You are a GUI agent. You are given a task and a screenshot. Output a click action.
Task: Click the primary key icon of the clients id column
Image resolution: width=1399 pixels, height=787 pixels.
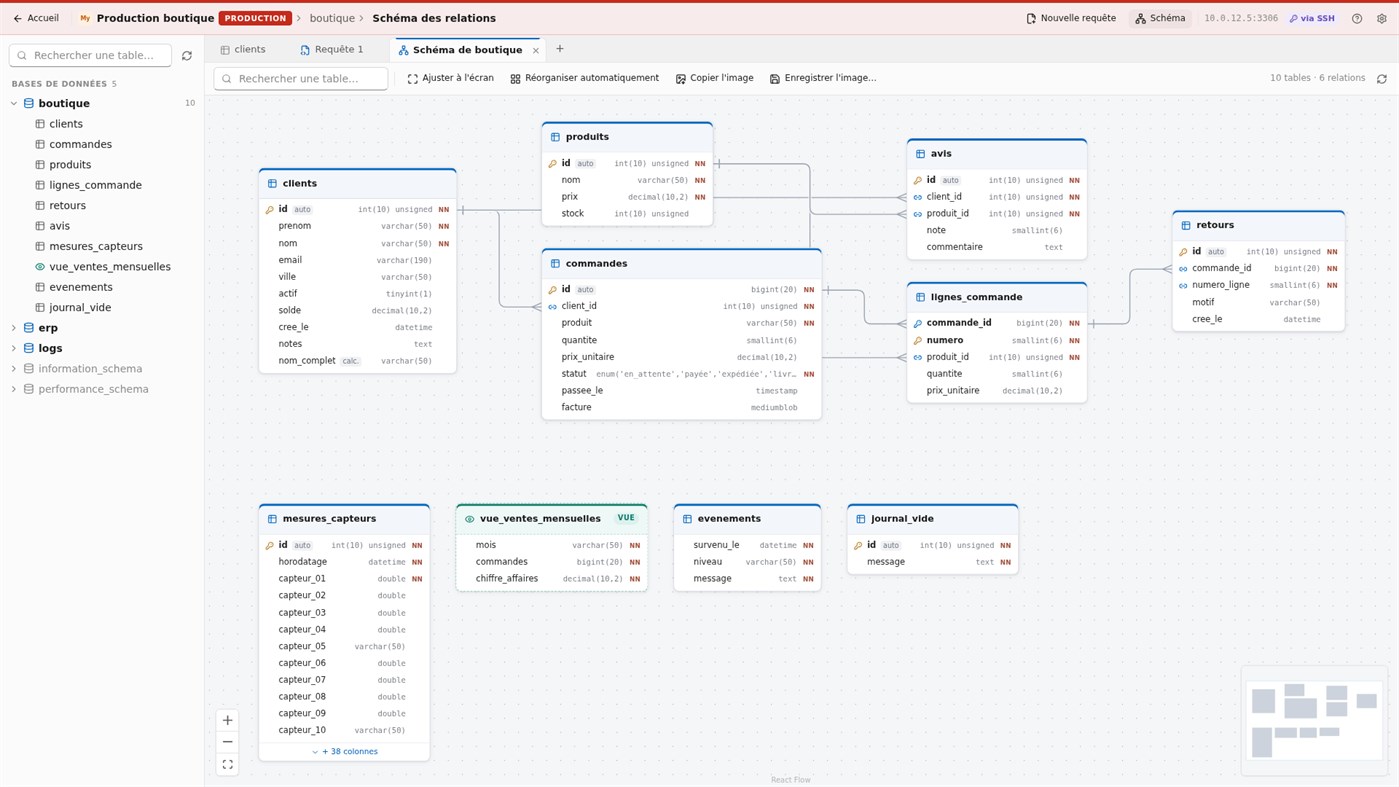(x=269, y=210)
